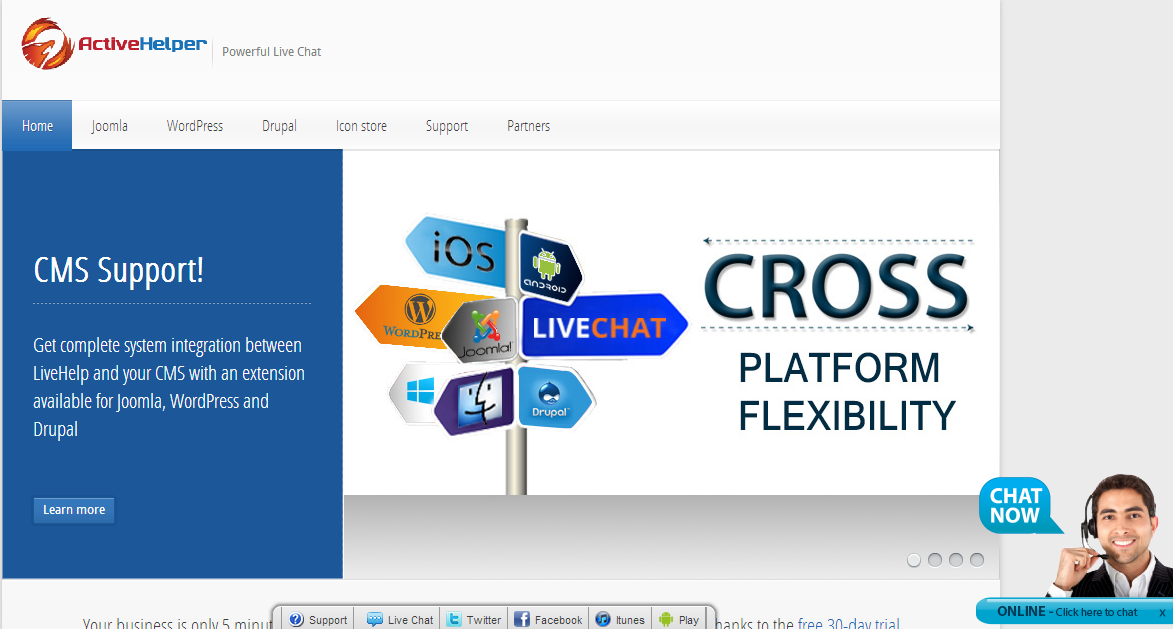Image resolution: width=1173 pixels, height=629 pixels.
Task: Open the Home tab
Action: 37,126
